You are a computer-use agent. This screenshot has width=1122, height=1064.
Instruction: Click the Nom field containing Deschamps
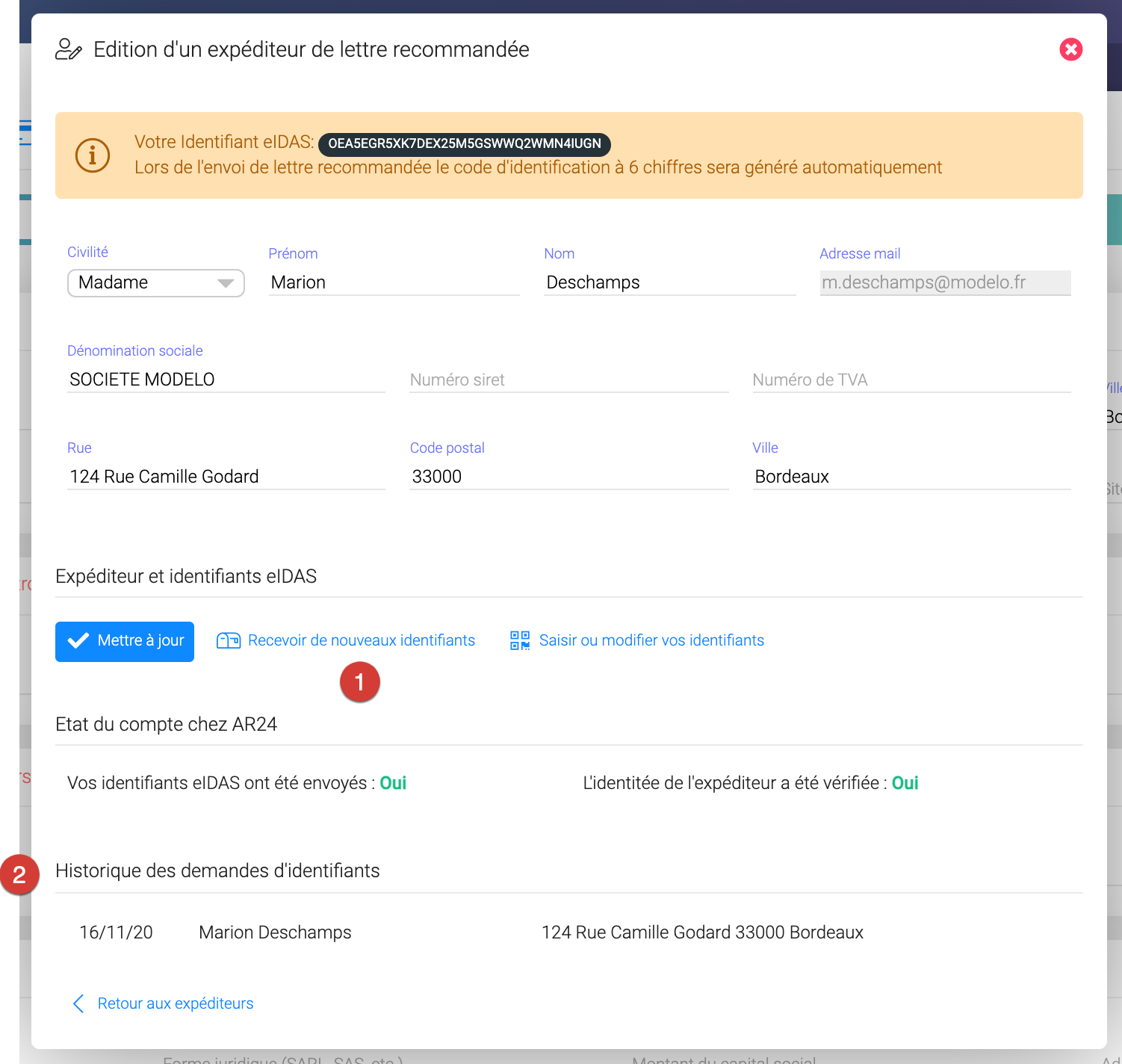coord(669,282)
